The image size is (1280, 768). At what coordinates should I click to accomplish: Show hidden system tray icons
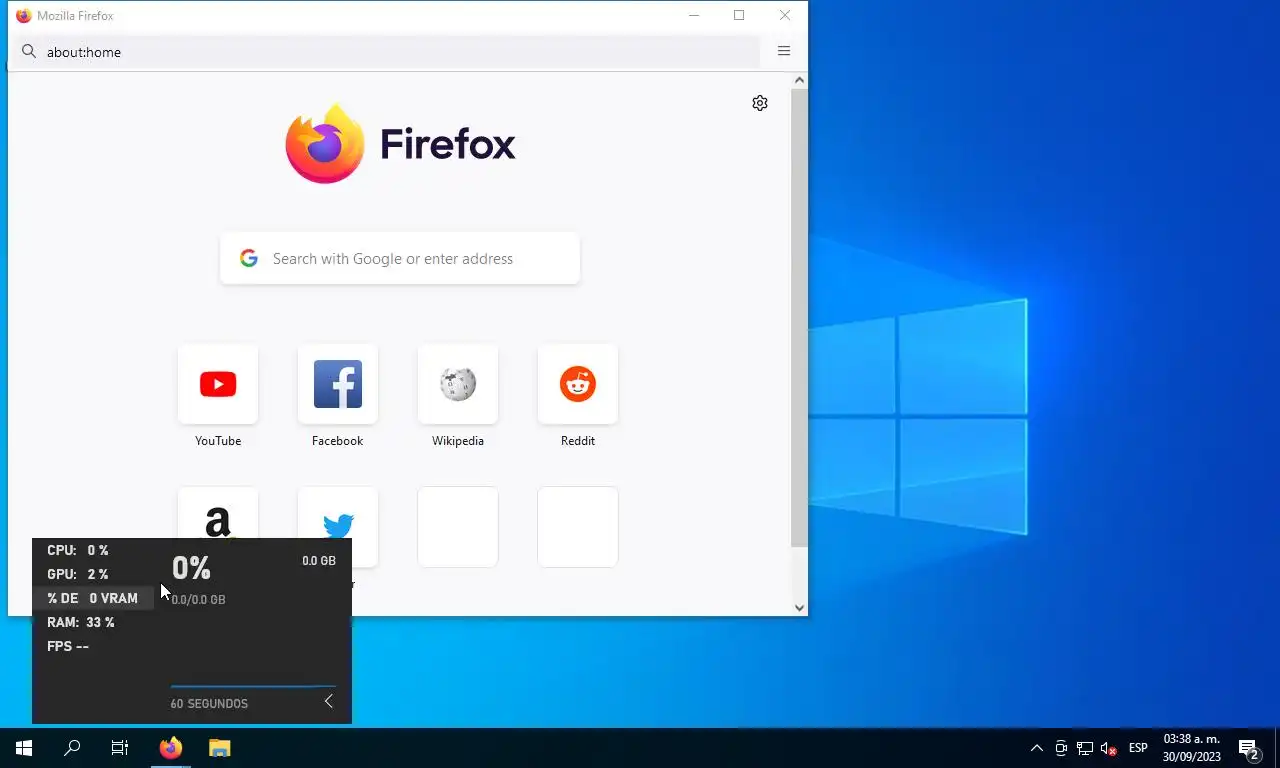(1037, 748)
